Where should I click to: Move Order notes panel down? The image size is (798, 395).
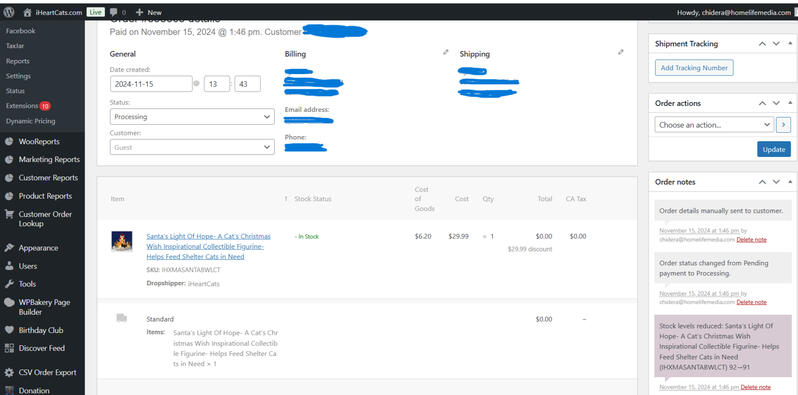pyautogui.click(x=776, y=182)
